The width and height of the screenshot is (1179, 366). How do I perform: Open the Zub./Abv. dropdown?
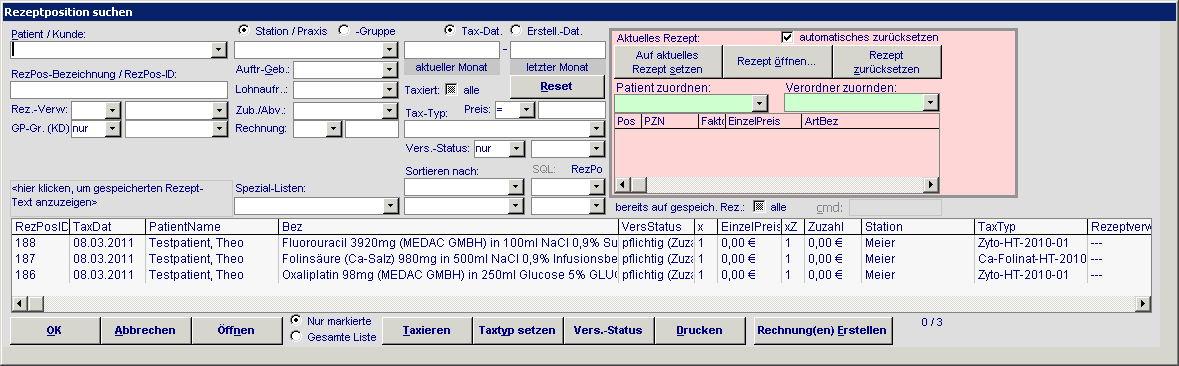pyautogui.click(x=389, y=110)
